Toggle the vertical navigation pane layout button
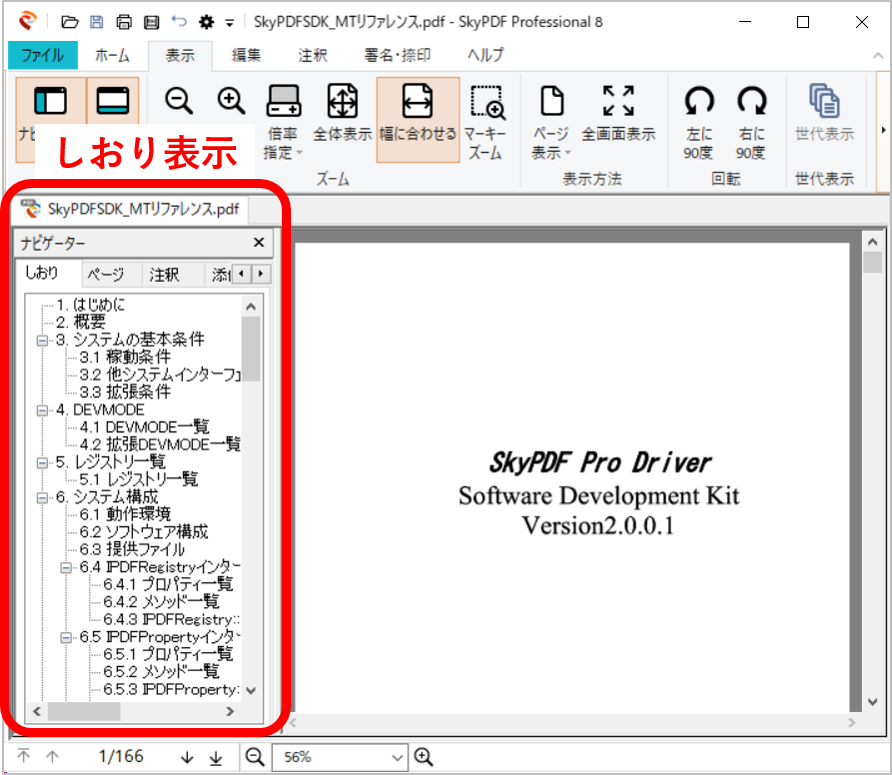Viewport: 892px width, 775px height. pos(51,101)
